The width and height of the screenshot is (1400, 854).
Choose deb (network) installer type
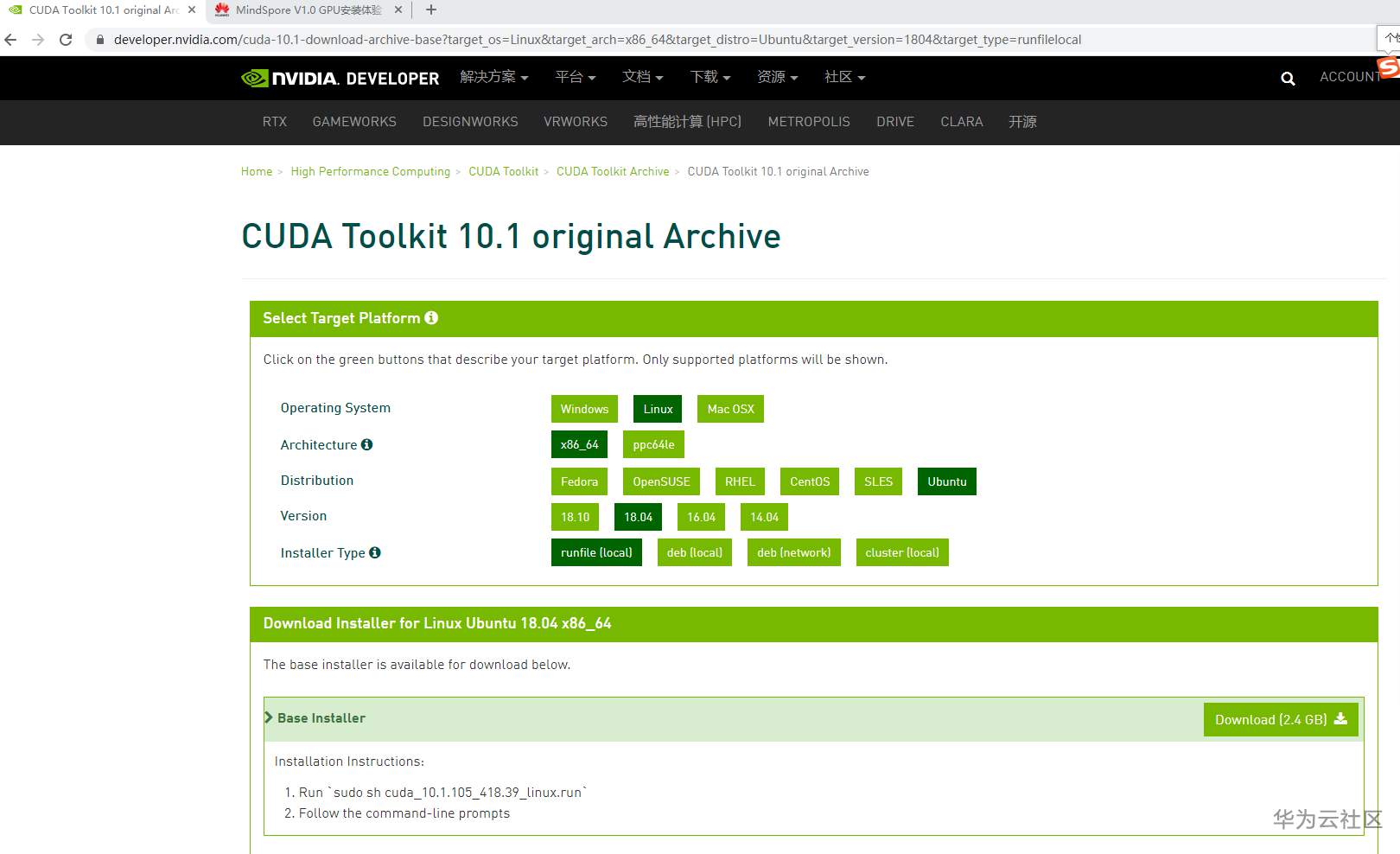click(x=794, y=552)
